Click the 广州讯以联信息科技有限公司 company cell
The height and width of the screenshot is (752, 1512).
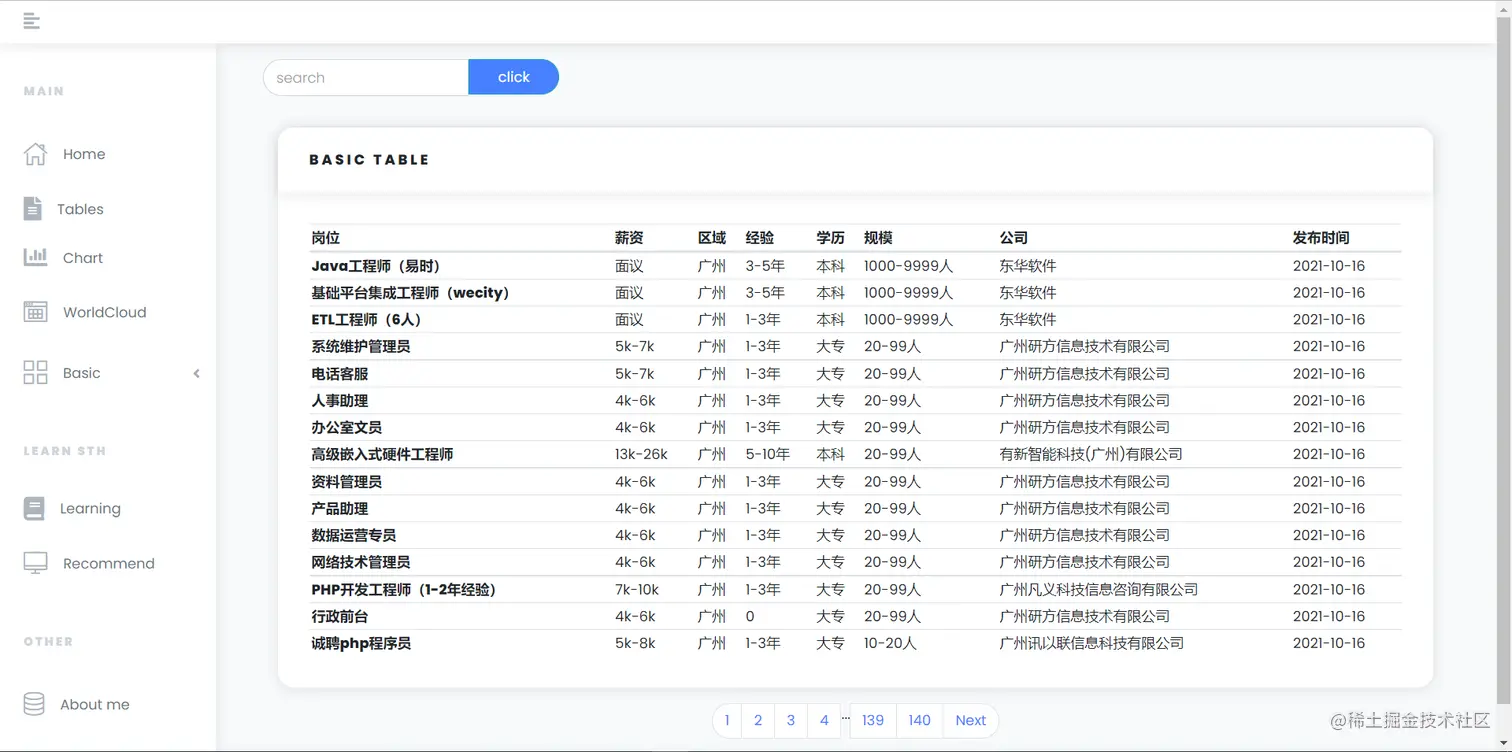pos(1092,644)
